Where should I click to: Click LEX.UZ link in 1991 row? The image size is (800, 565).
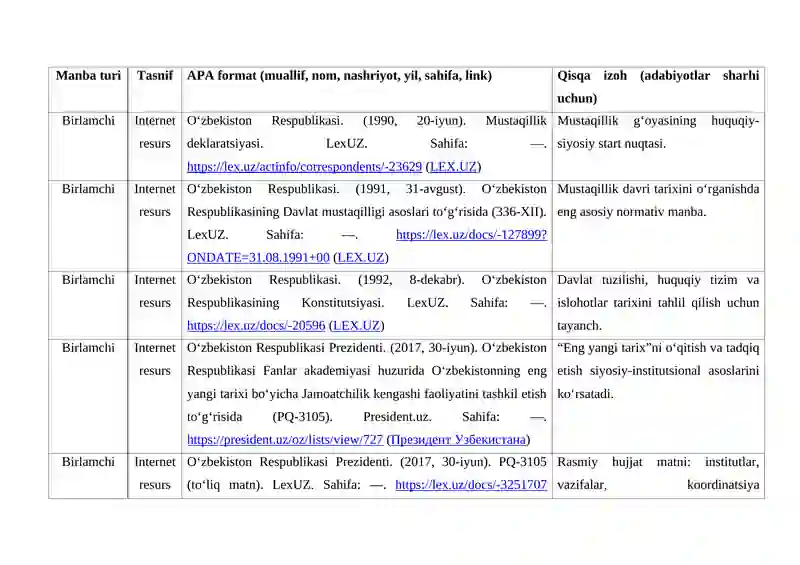point(361,258)
